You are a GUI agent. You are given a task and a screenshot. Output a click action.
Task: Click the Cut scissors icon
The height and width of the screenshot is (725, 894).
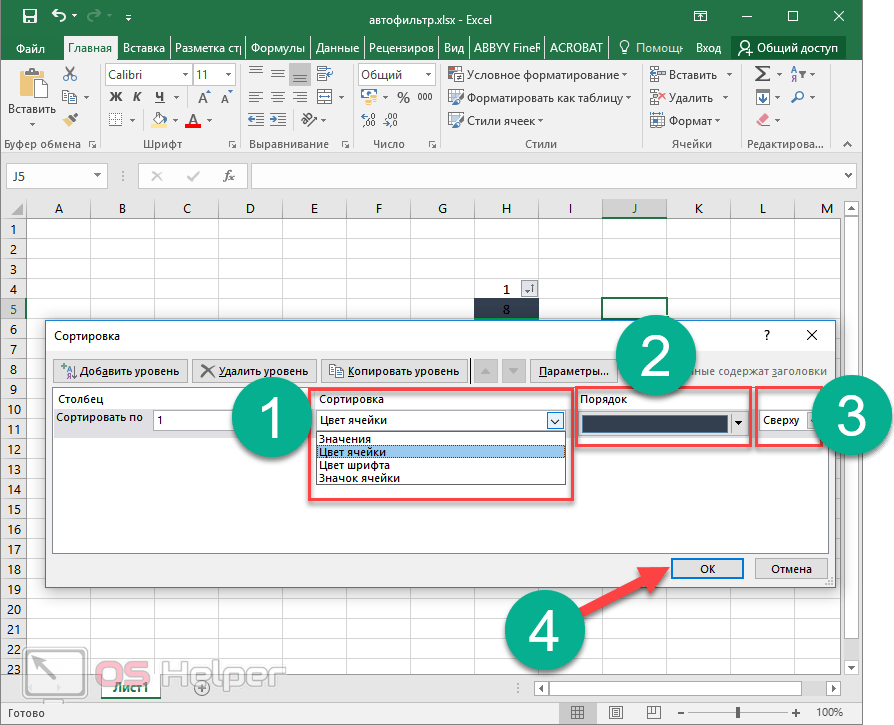[x=70, y=74]
